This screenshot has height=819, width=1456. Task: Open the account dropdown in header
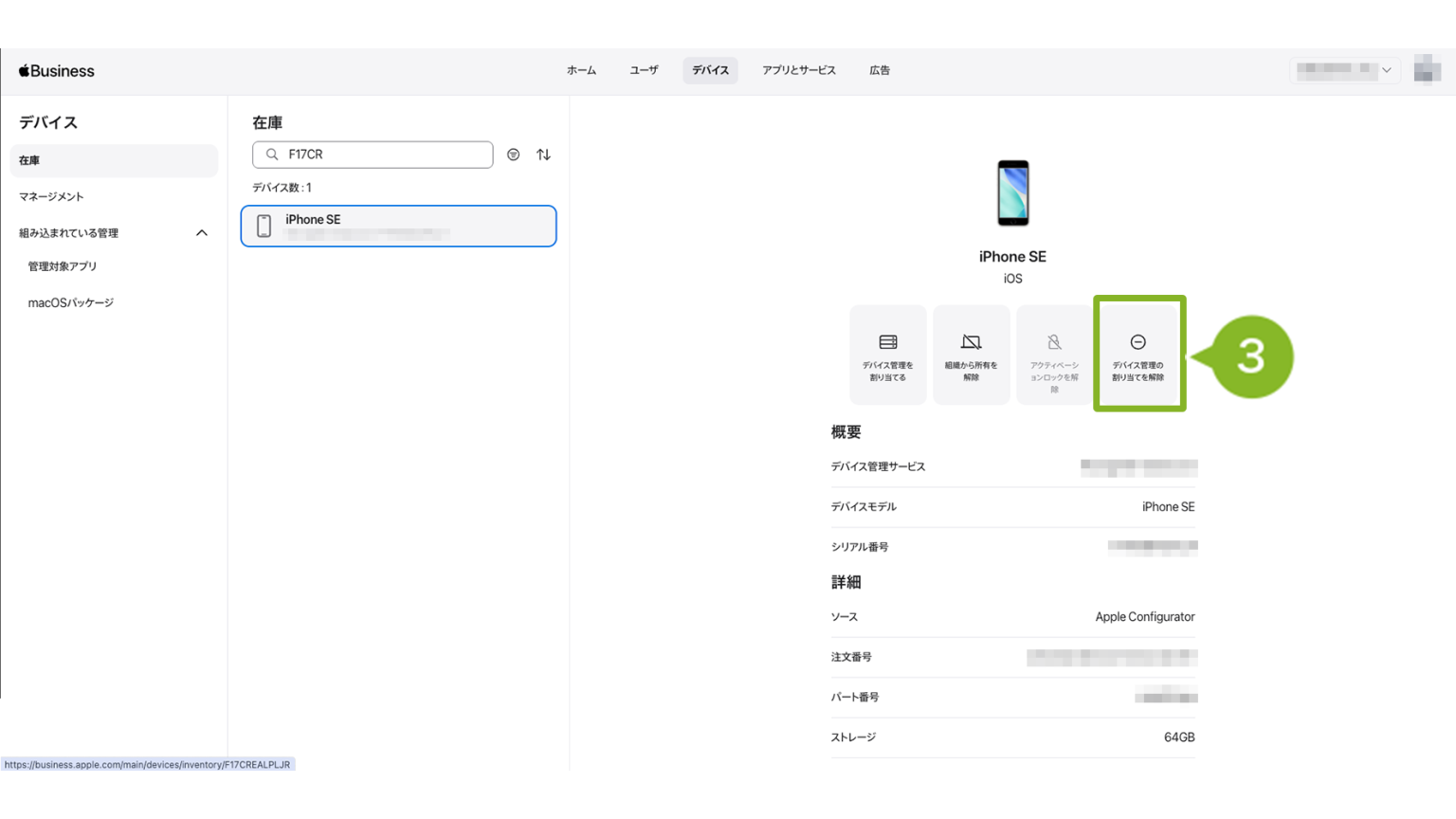(1344, 70)
